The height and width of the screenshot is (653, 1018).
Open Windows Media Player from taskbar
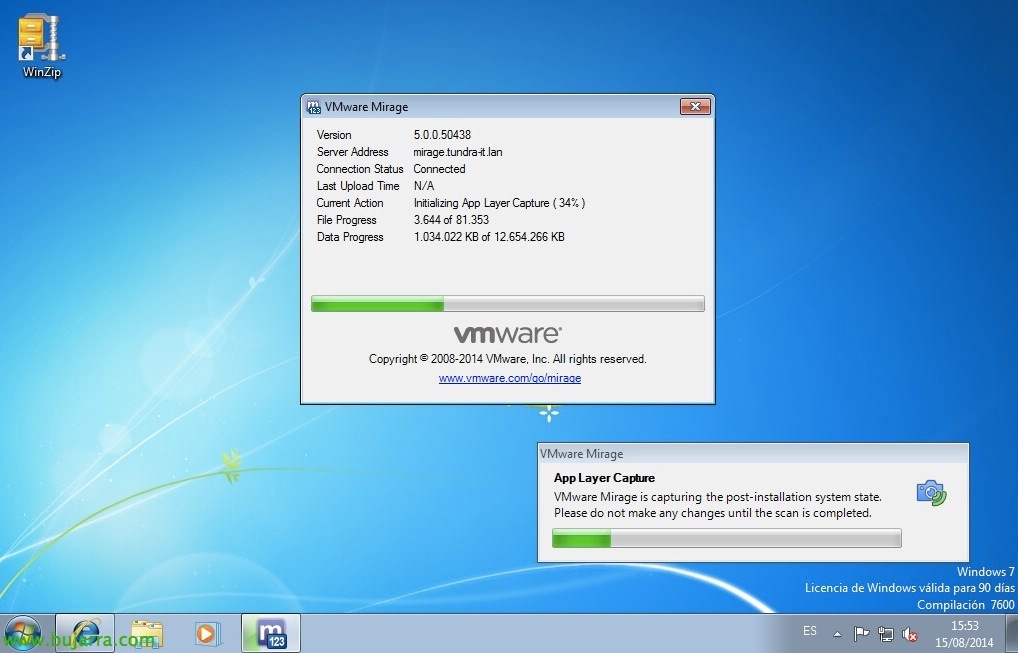[208, 633]
